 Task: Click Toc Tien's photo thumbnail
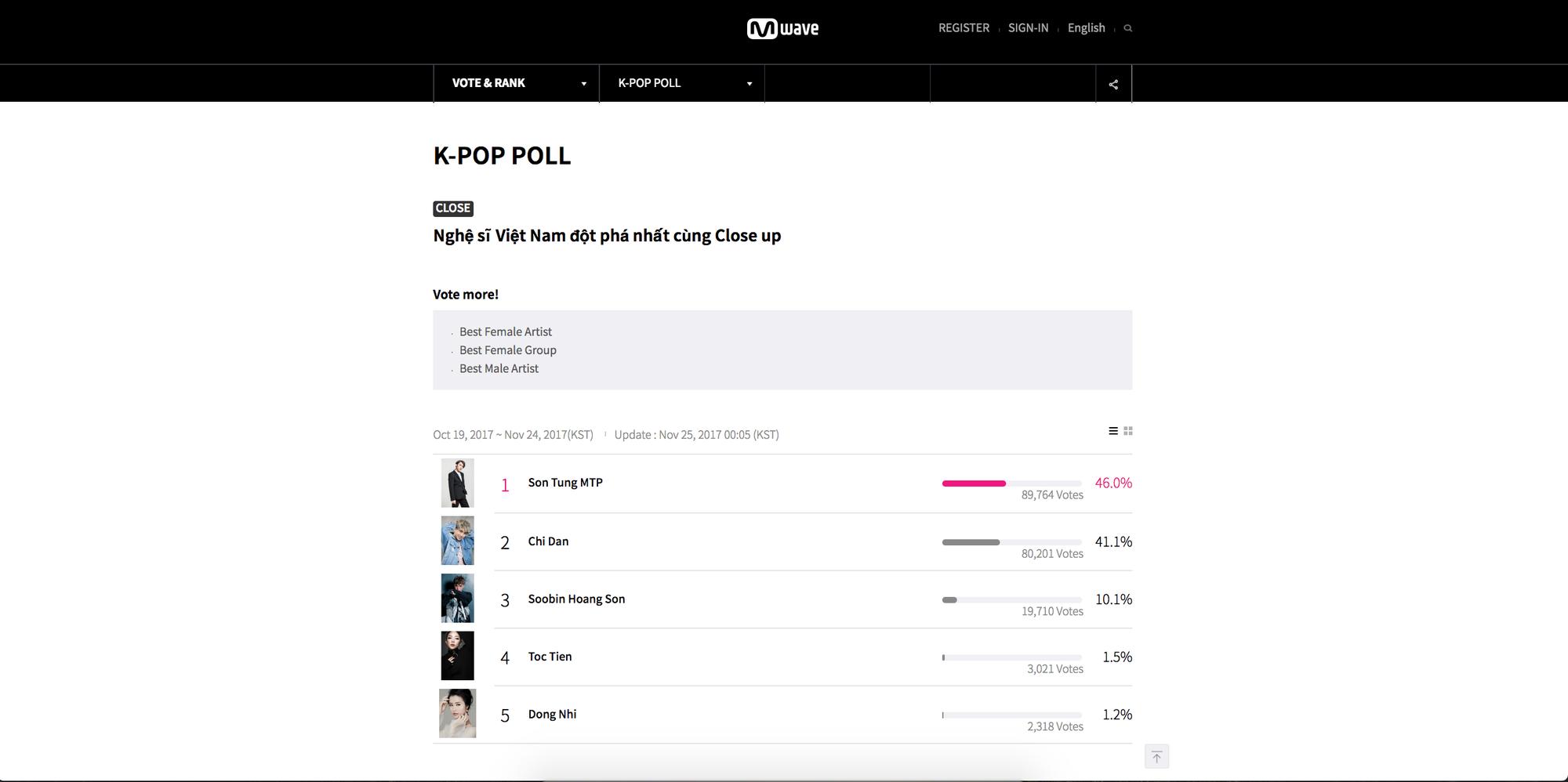[457, 656]
